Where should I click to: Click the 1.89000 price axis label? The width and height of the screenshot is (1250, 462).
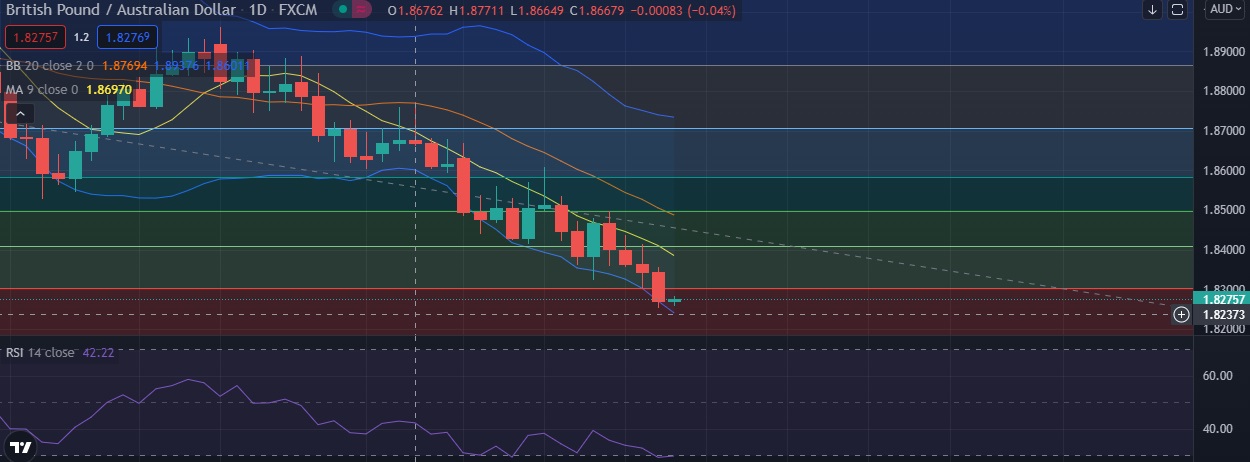point(1223,51)
